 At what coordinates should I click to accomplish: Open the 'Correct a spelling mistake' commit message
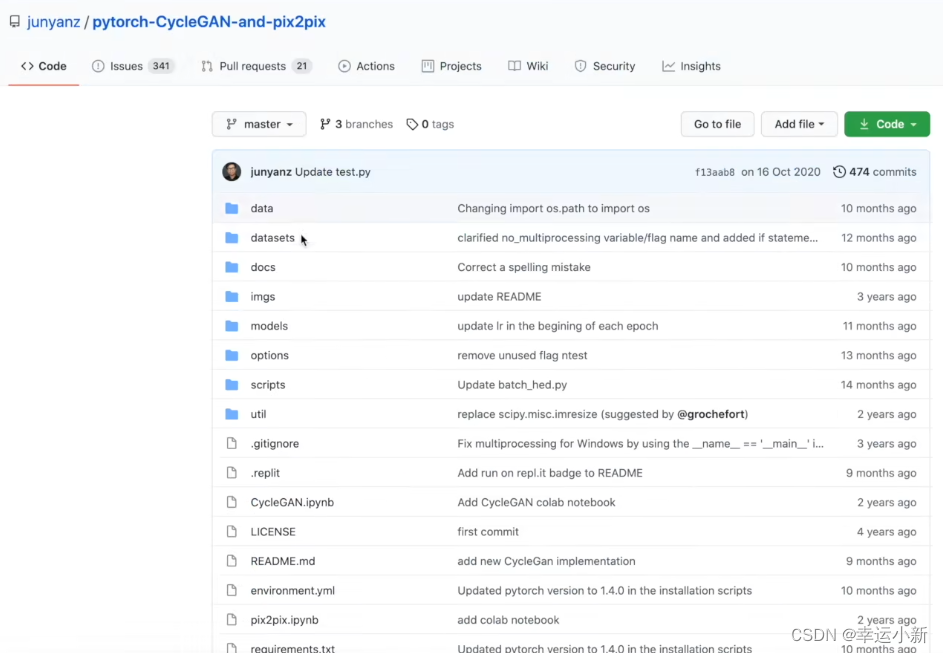(524, 267)
